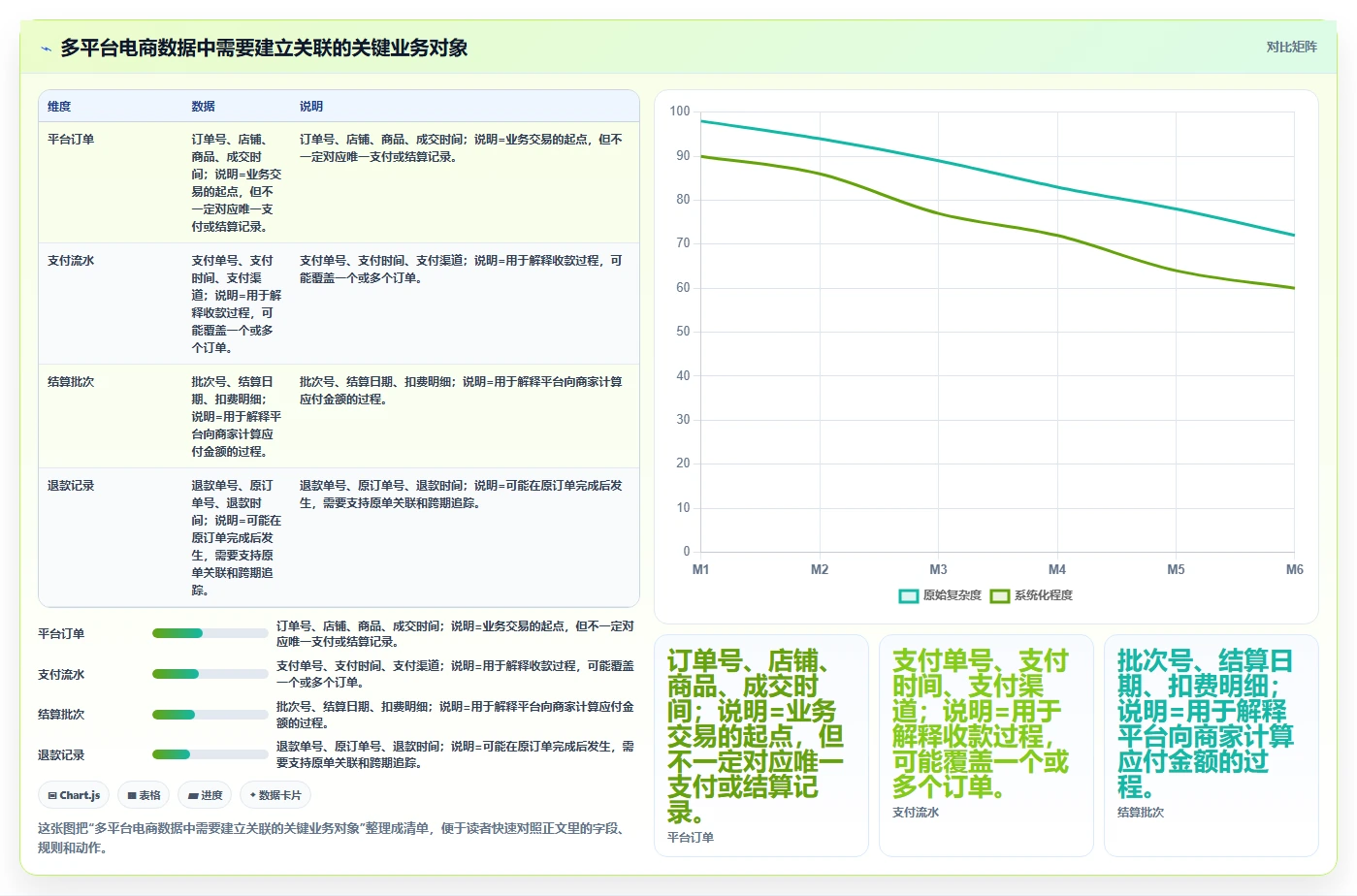The image size is (1357, 896).
Task: Click the 平台订单 label in the progress list
Action: coord(61,634)
